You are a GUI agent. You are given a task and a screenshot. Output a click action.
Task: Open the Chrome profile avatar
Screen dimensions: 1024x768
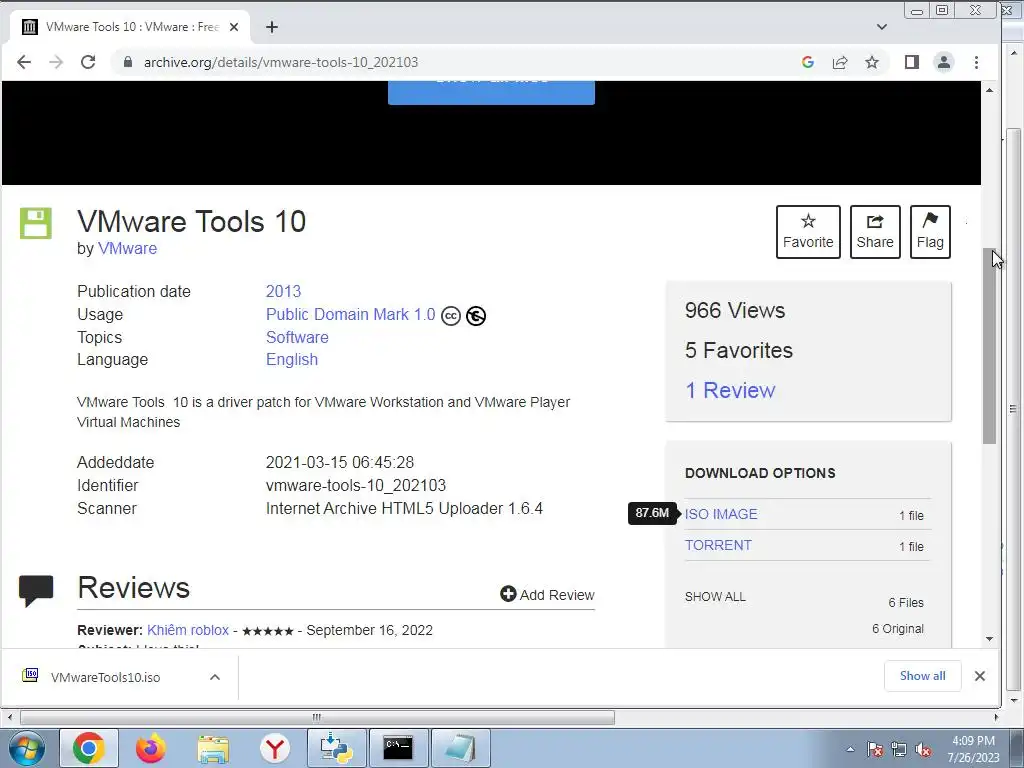click(x=944, y=62)
